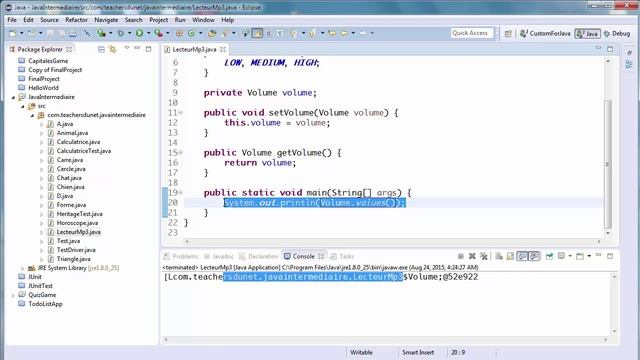Toggle Block Selection Mode icon
Viewport: 640px width, 360px height.
(269, 33)
